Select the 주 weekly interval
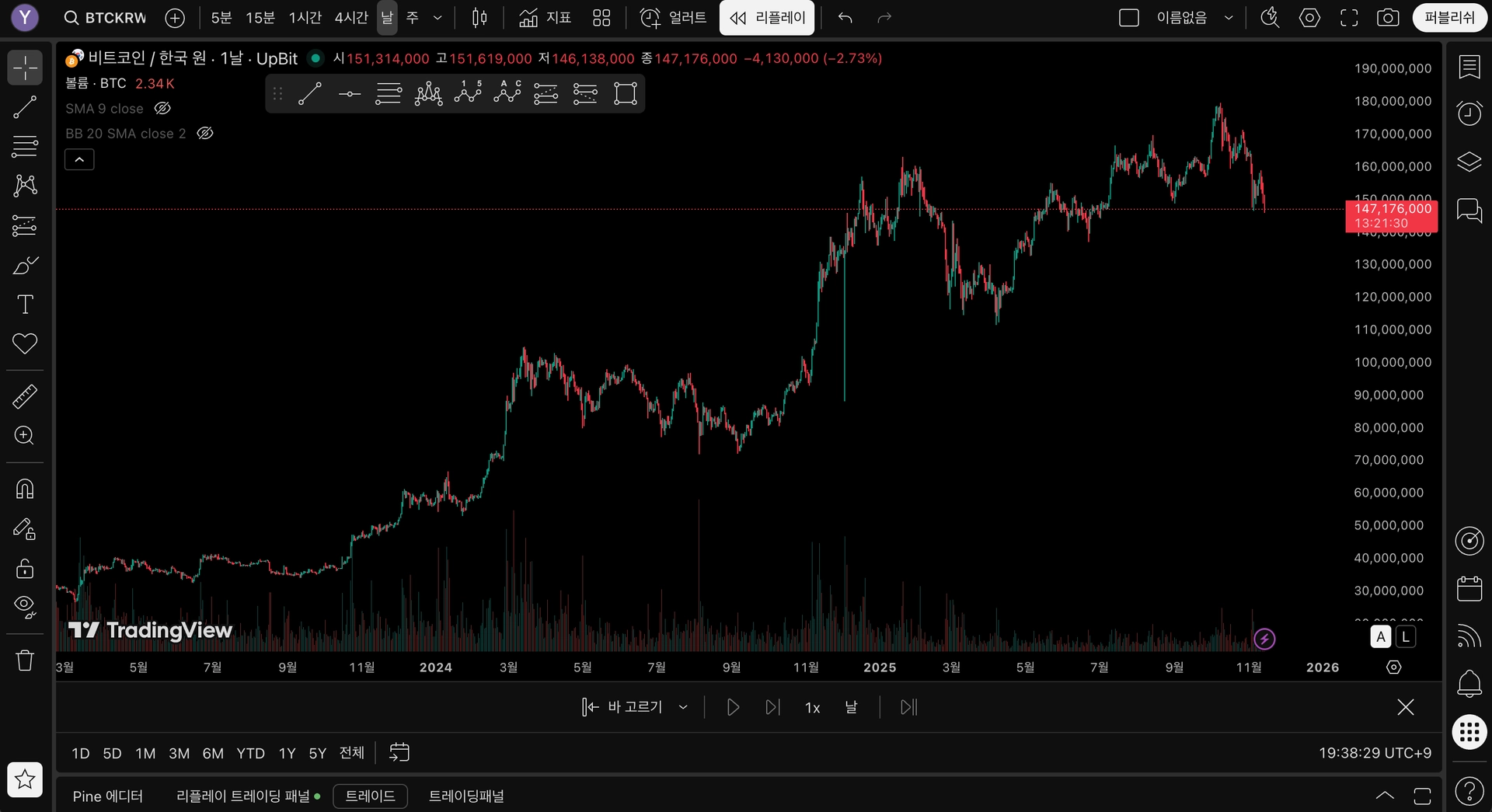The width and height of the screenshot is (1492, 812). coord(413,18)
